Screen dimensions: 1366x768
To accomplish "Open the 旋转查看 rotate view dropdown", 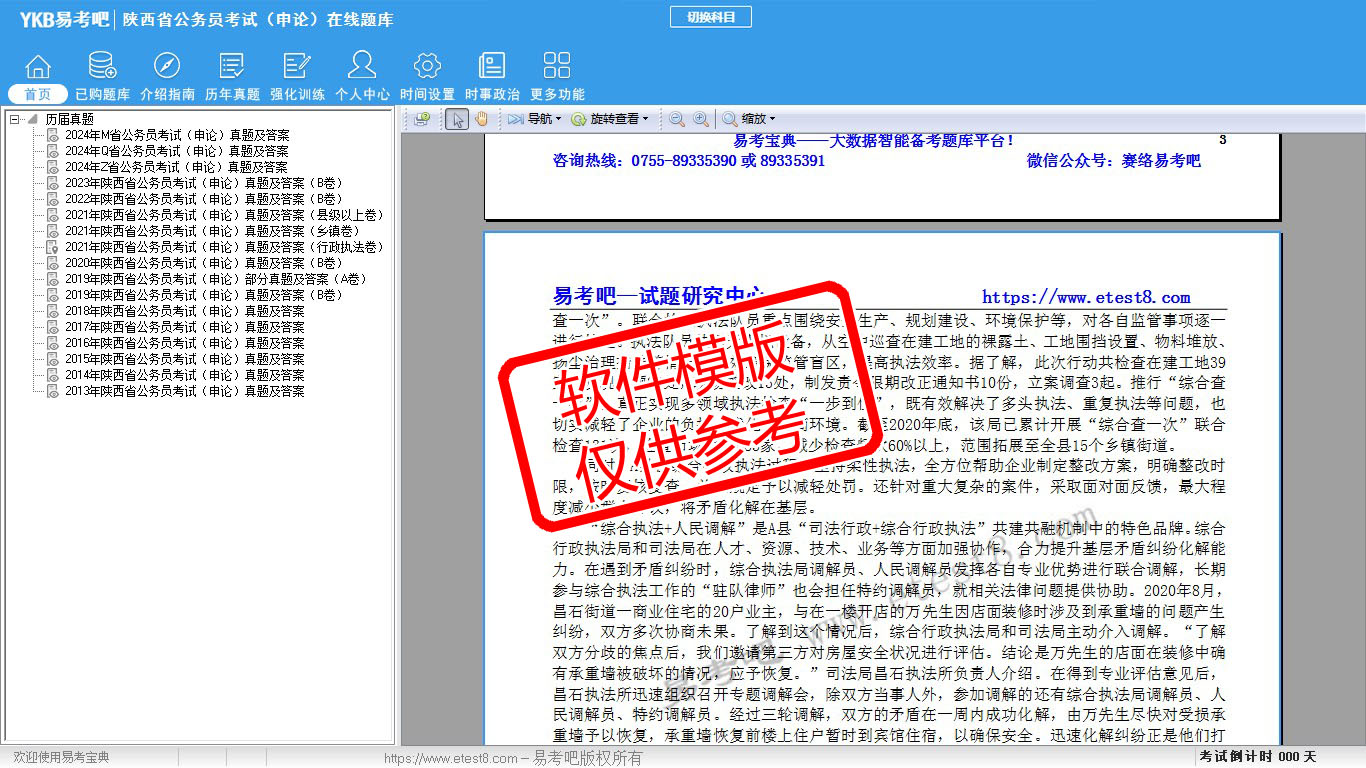I will 609,119.
